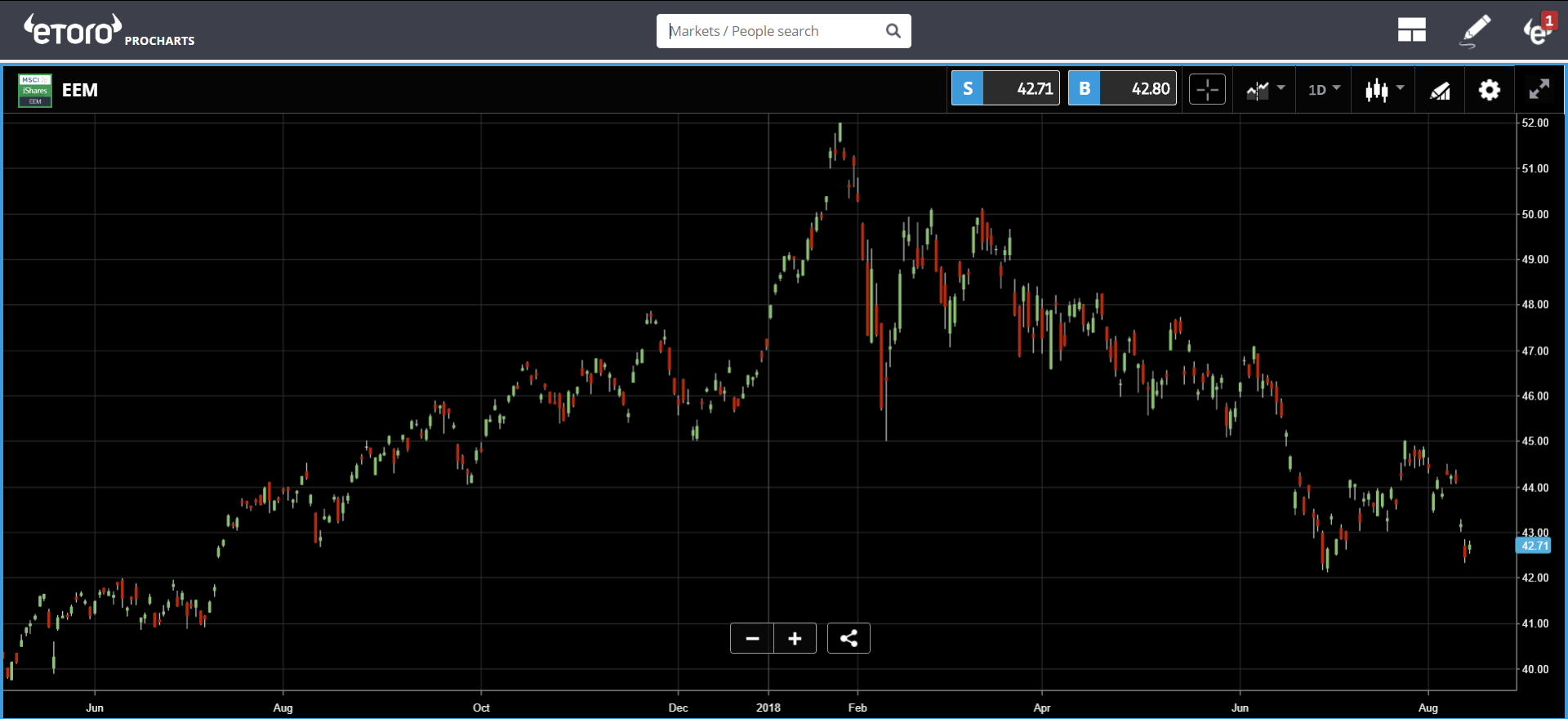Open the 1D timeframe dropdown

click(x=1324, y=89)
